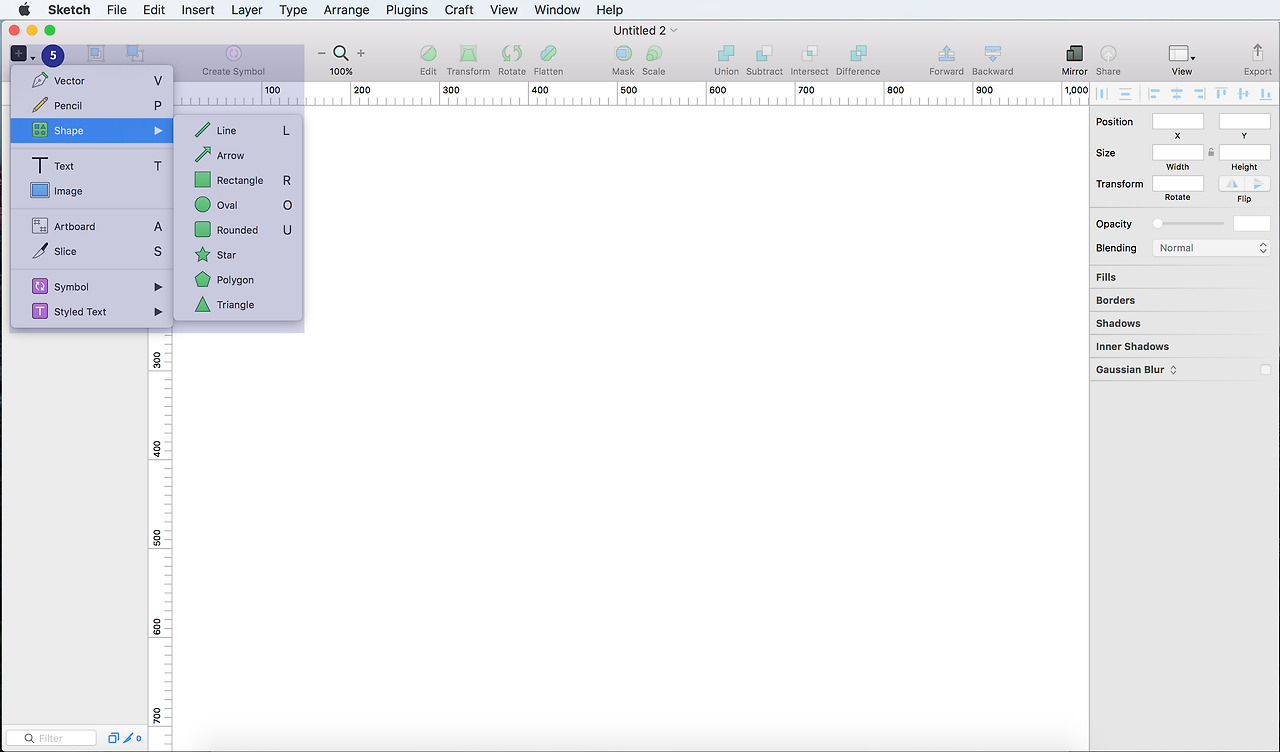Click the Share toolbar icon
Image resolution: width=1280 pixels, height=752 pixels.
pyautogui.click(x=1108, y=54)
